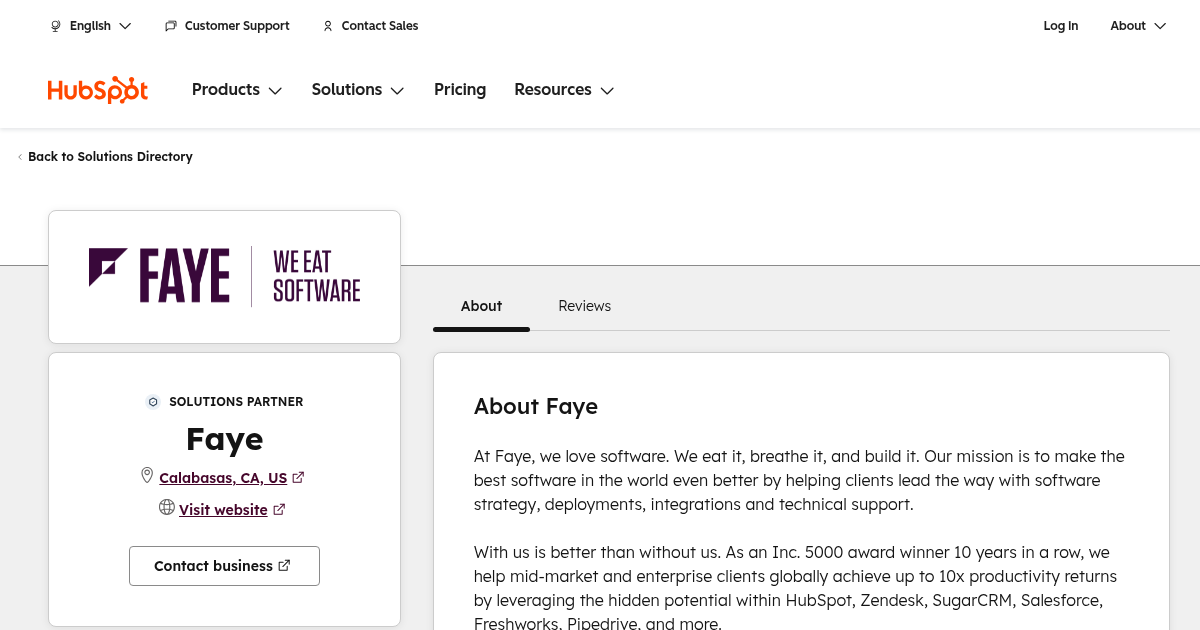
Task: Click the globe icon beside Visit website
Action: 167,508
